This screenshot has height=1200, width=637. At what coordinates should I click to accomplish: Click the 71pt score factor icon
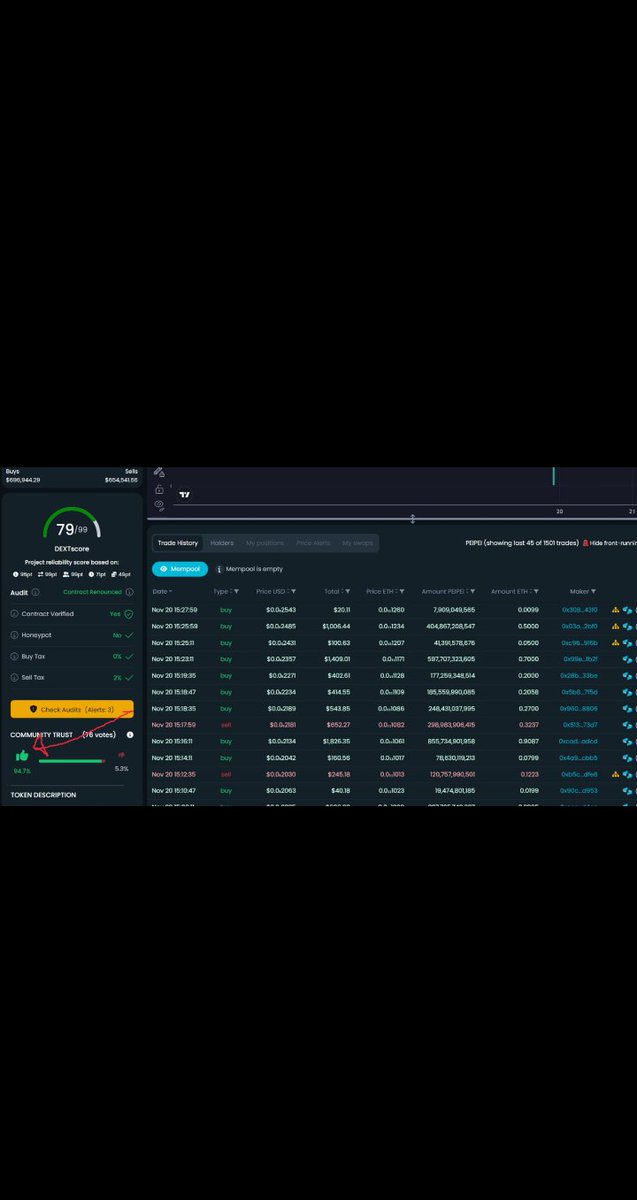point(89,574)
